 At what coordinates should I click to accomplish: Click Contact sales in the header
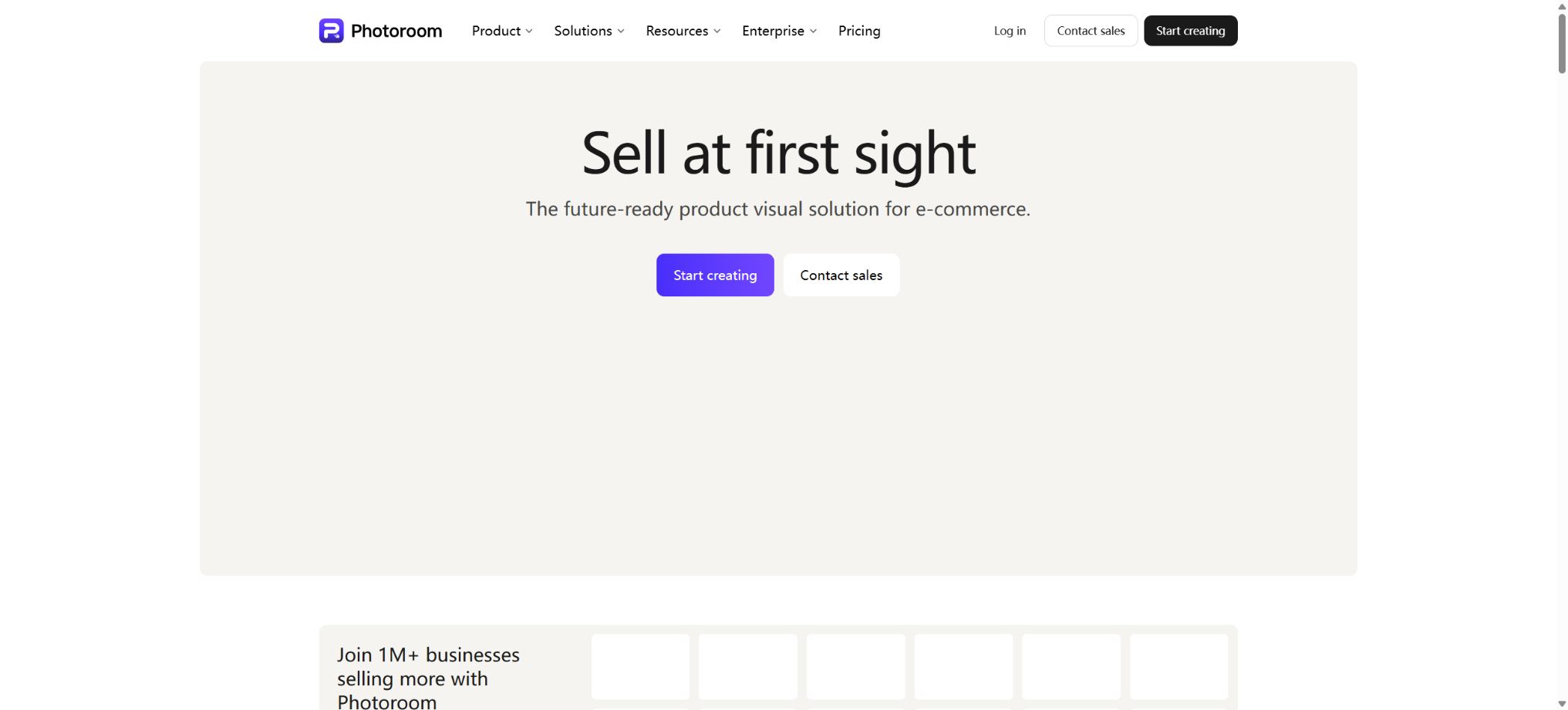pos(1091,31)
